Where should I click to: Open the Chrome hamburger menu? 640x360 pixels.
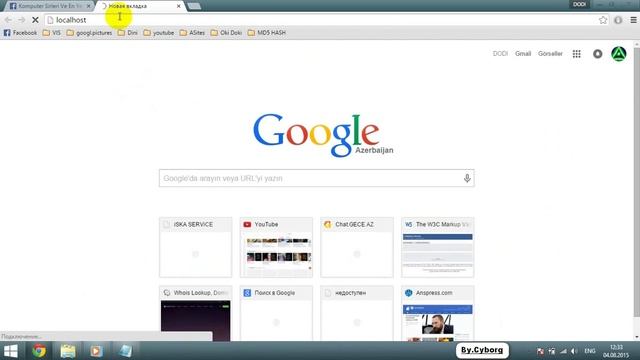tap(633, 20)
